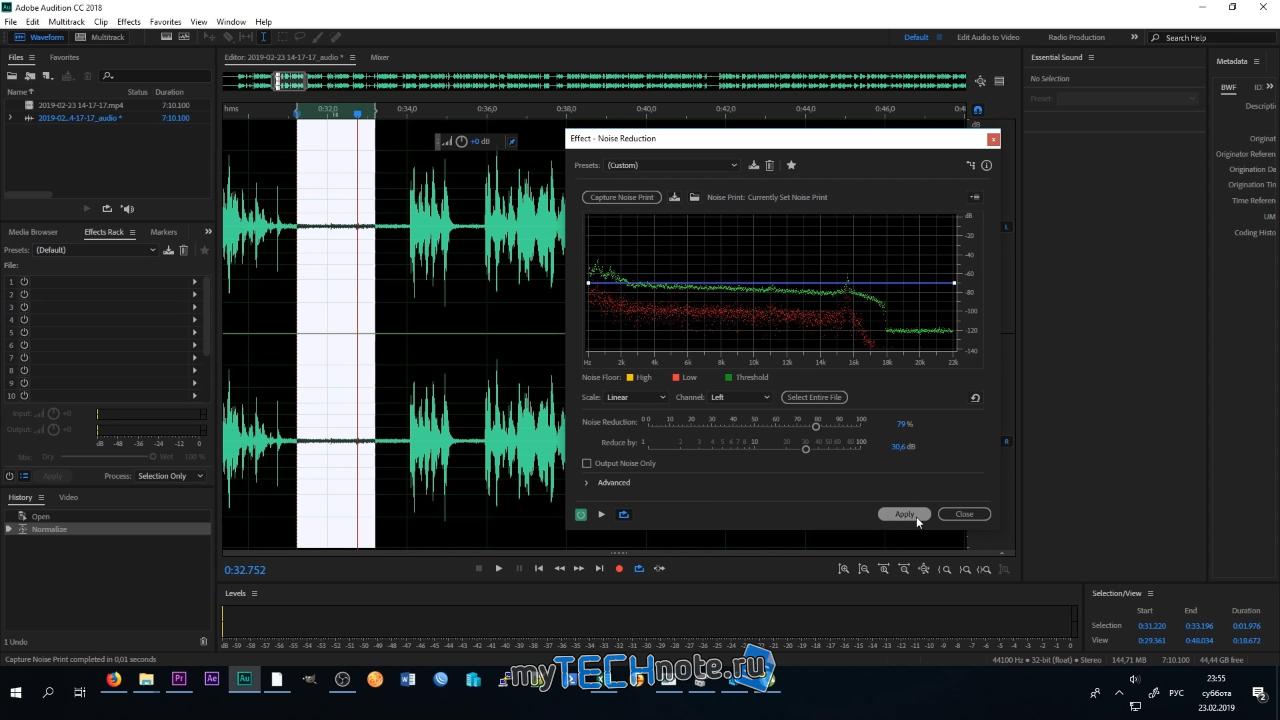Screen dimensions: 1280x720
Task: Toggle loop playback in the editor transport
Action: pyautogui.click(x=639, y=568)
